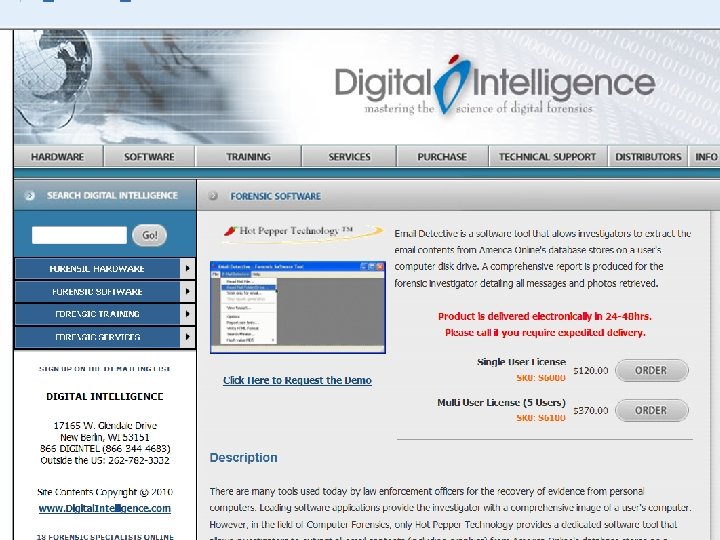This screenshot has height=540, width=720.
Task: Expand the Forensic Services arrow
Action: pyautogui.click(x=187, y=337)
